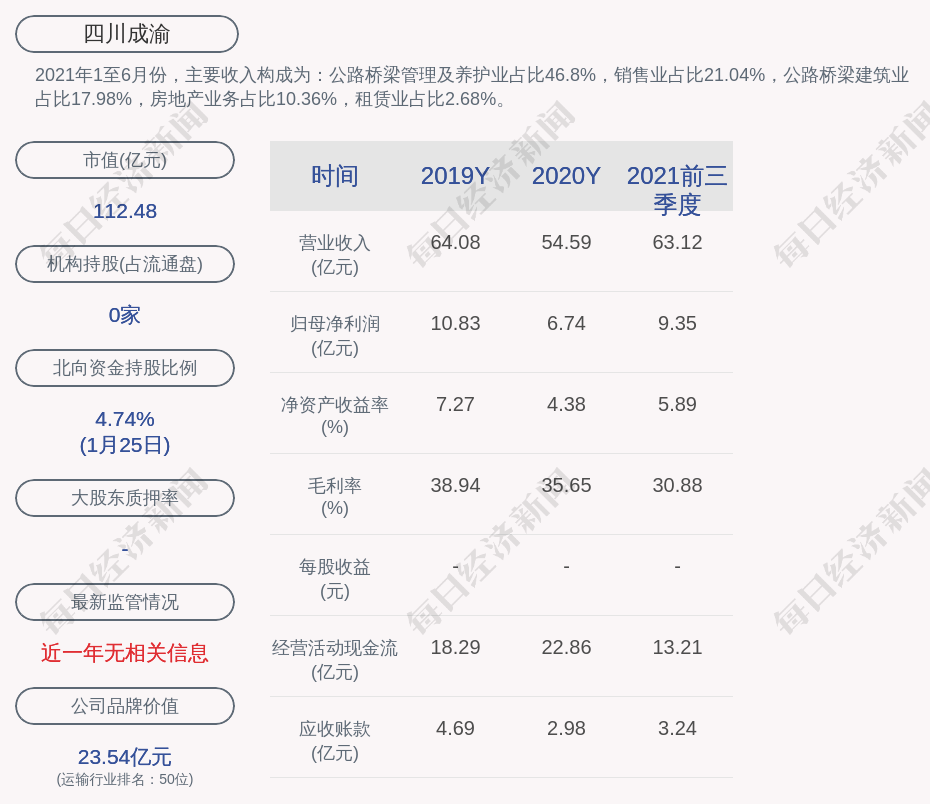Click the 净资产收益率(%) row label
Viewport: 930px width, 804px height.
pyautogui.click(x=335, y=416)
